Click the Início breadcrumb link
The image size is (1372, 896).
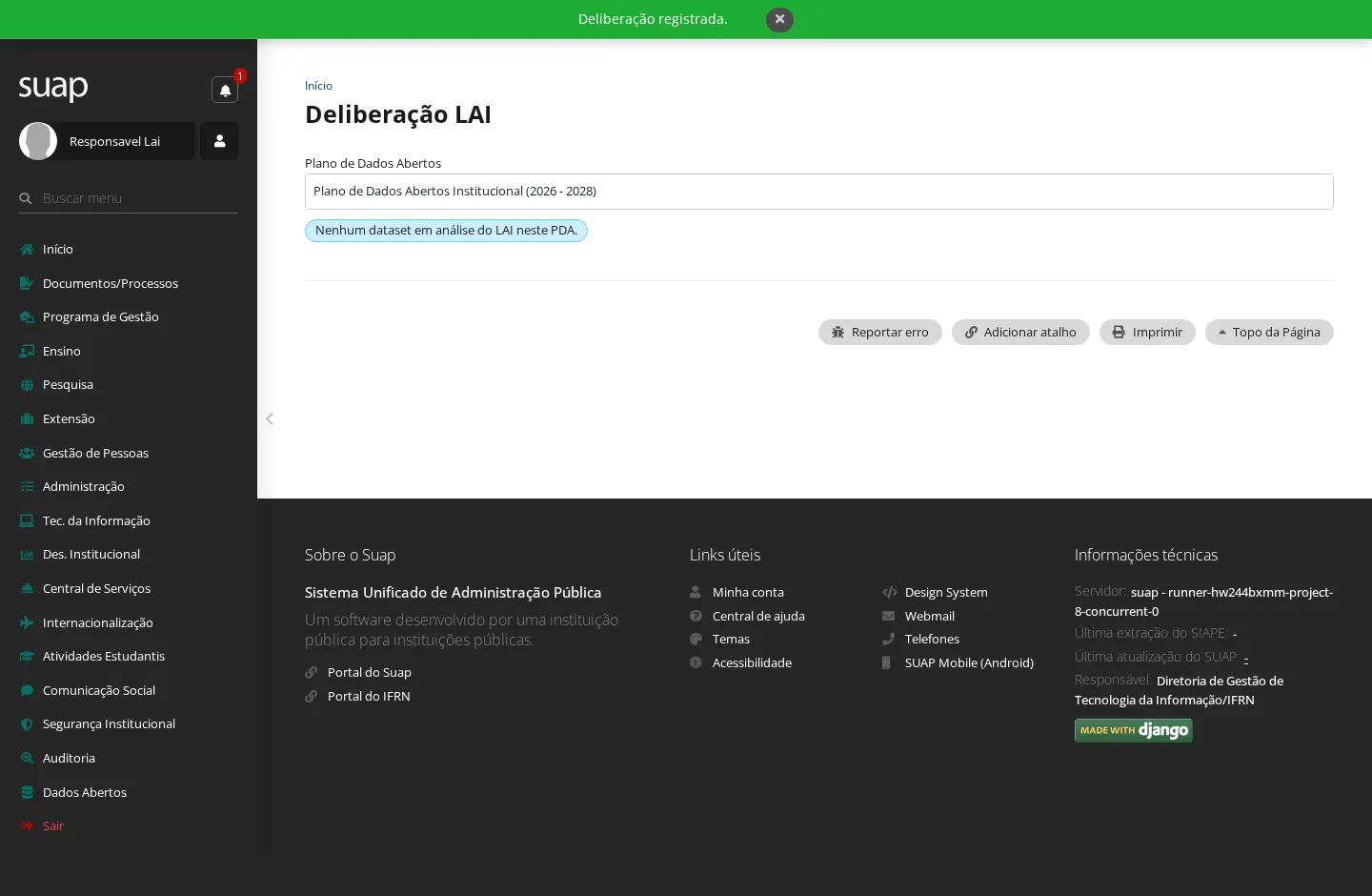point(318,86)
